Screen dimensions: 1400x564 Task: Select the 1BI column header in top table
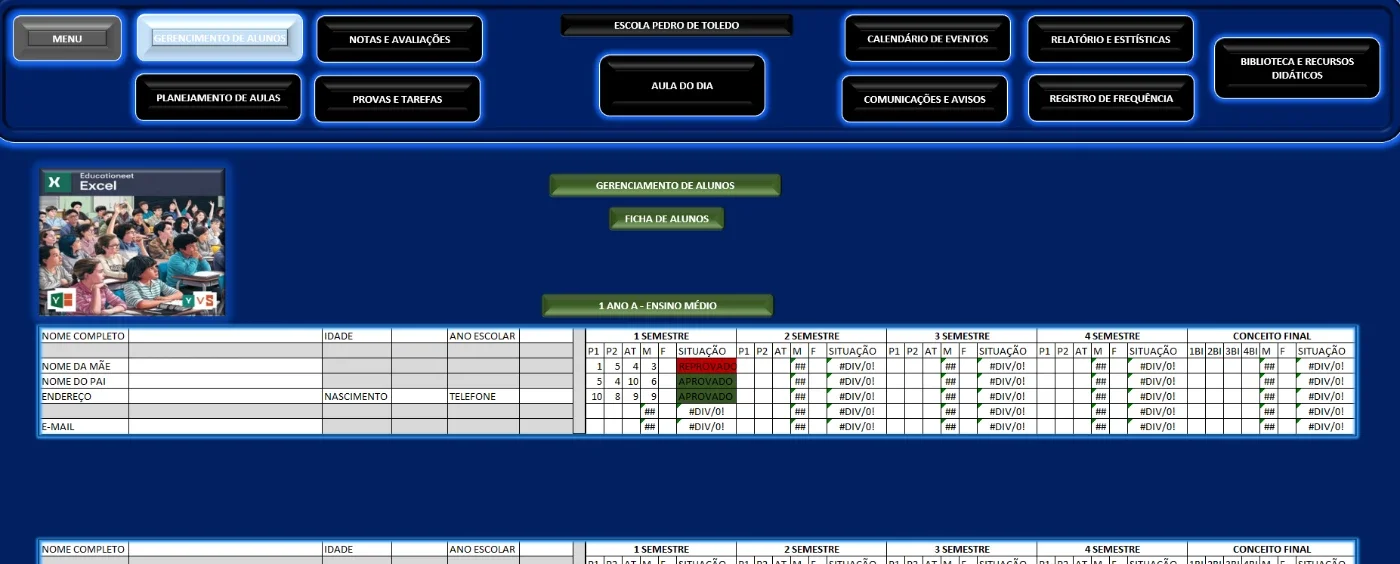[x=1196, y=351]
